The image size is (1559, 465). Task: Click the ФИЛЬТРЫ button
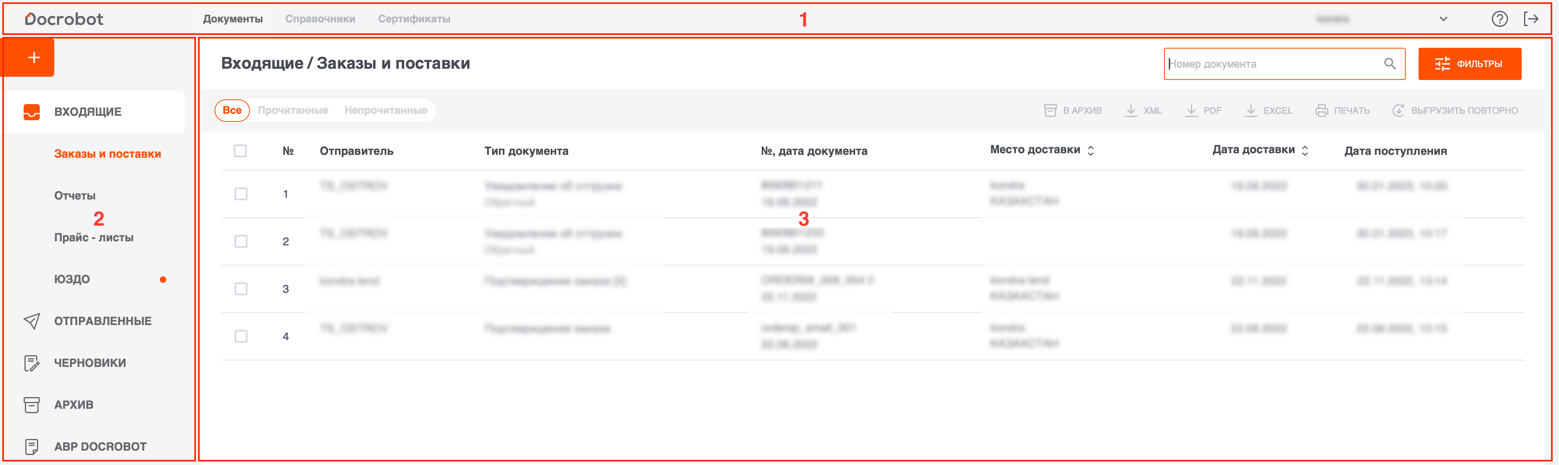[1469, 64]
